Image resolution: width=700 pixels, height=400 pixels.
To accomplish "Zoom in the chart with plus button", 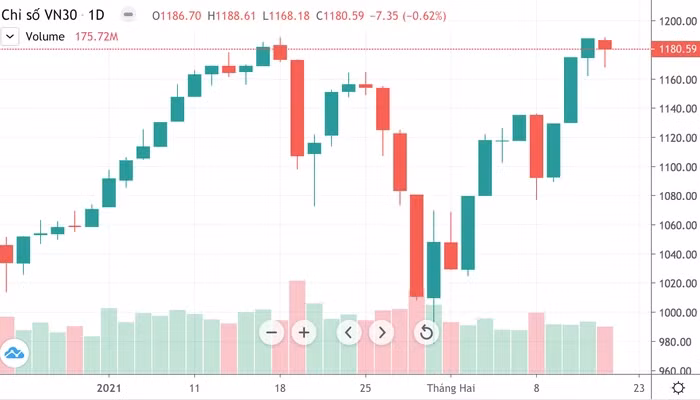I will click(305, 333).
